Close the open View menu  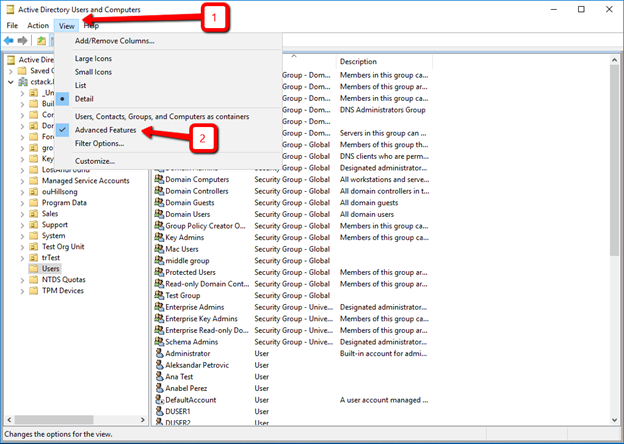point(66,26)
